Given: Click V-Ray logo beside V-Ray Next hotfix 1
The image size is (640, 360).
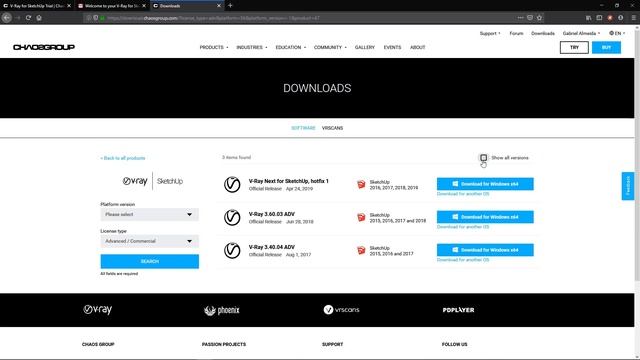Looking at the screenshot, I should pyautogui.click(x=232, y=184).
